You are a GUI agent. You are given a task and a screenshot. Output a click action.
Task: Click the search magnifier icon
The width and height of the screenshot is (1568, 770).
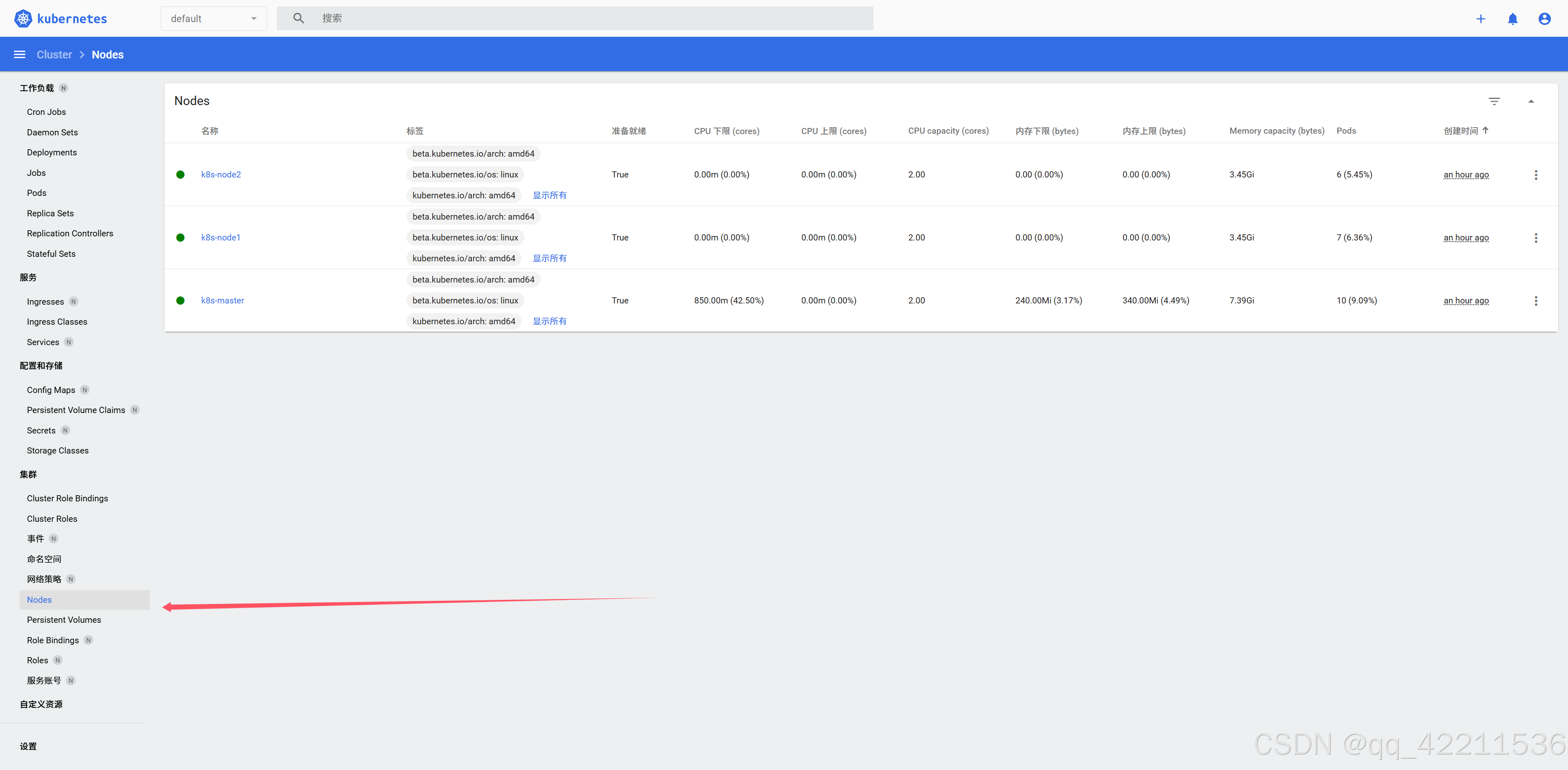[298, 18]
